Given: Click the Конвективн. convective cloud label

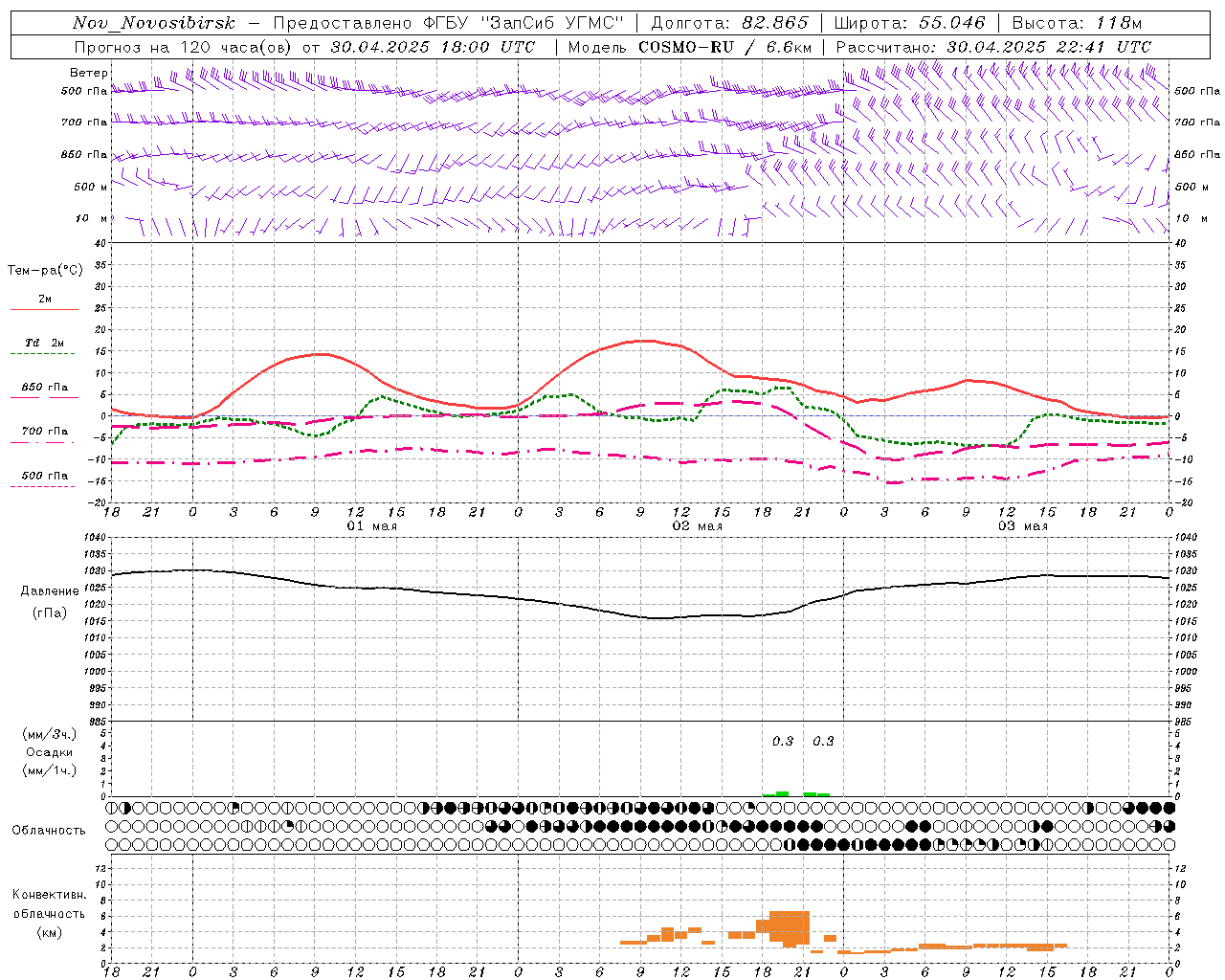Looking at the screenshot, I should coord(49,895).
